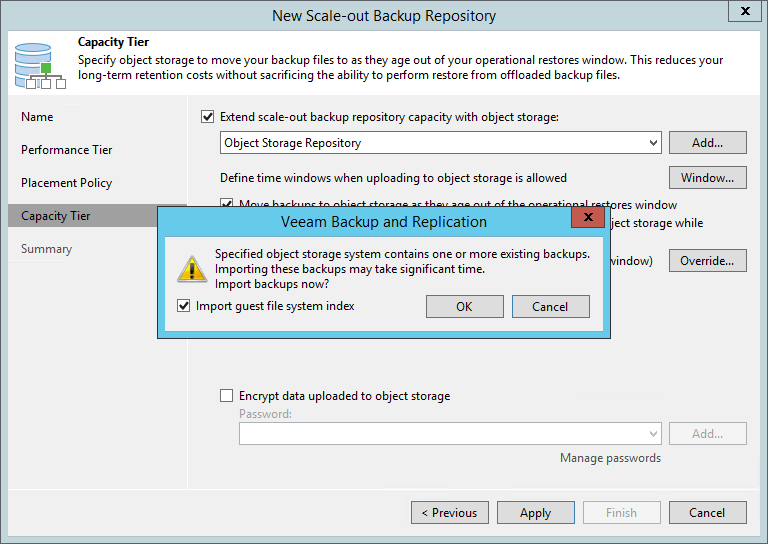This screenshot has height=544, width=768.
Task: Uncheck Import guest file system index
Action: click(x=184, y=306)
